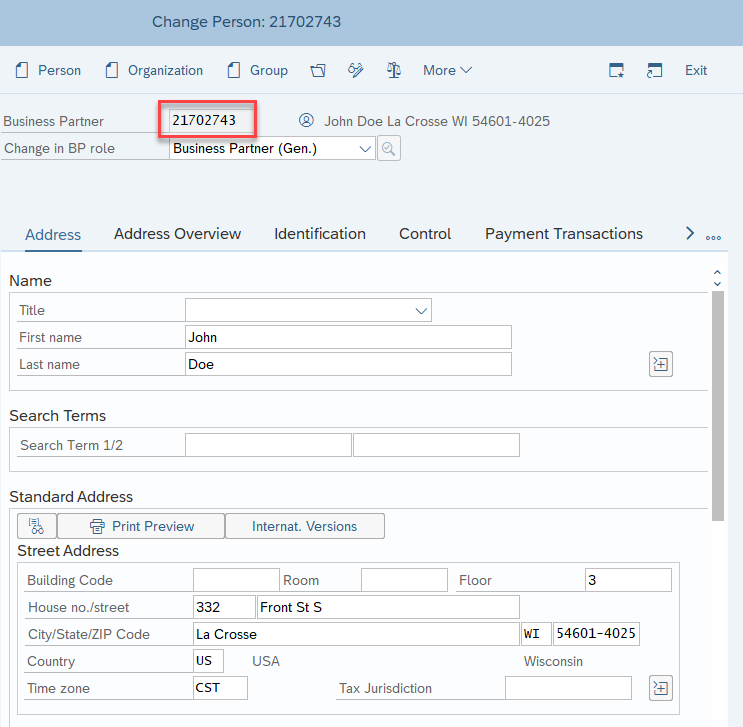This screenshot has height=727, width=743.
Task: Click Exit in the toolbar
Action: click(696, 70)
